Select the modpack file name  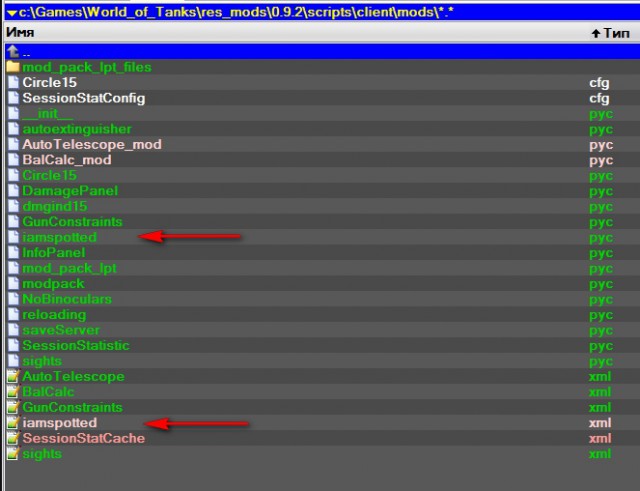pos(53,284)
